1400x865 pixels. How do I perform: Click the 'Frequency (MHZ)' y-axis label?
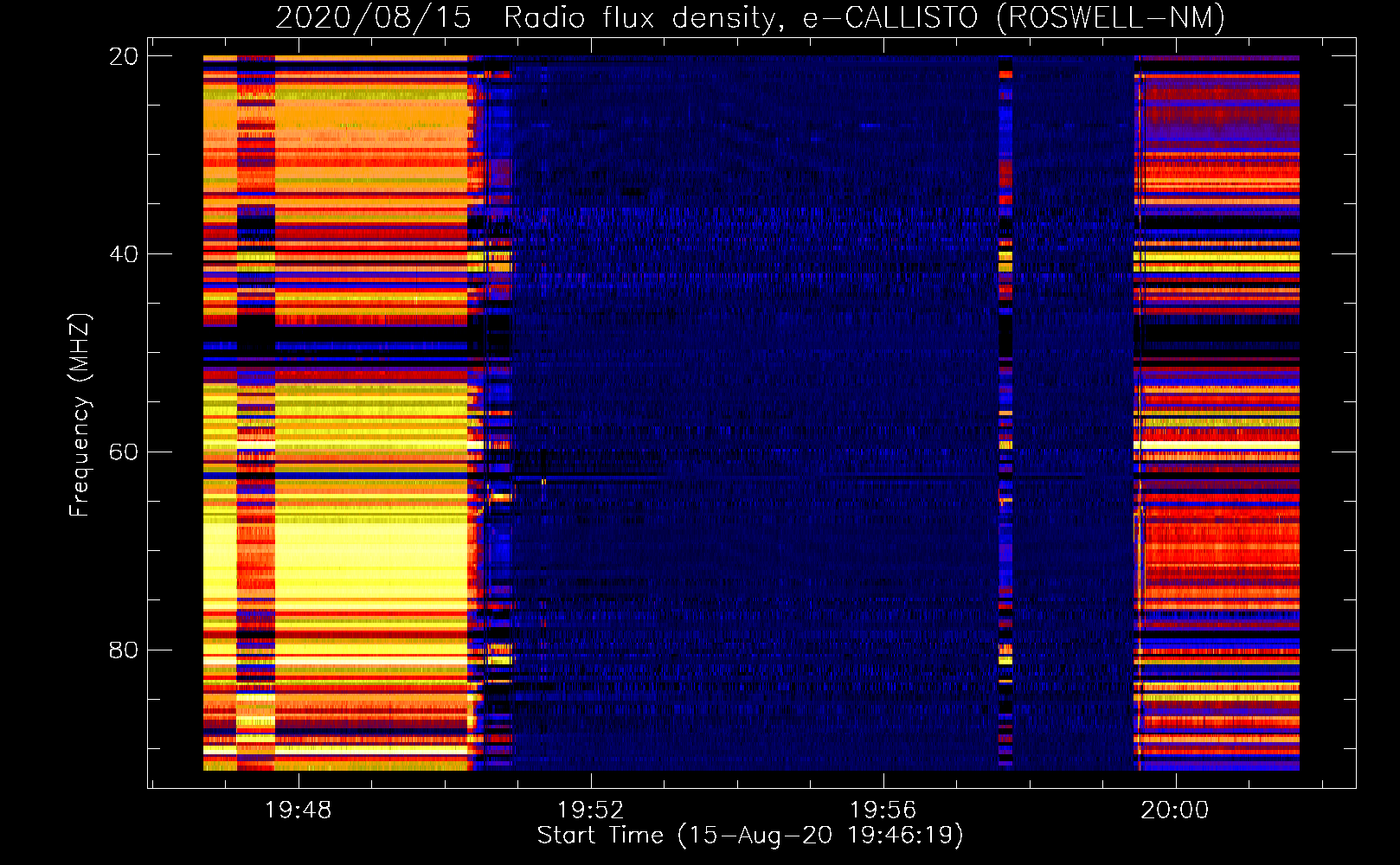tap(80, 414)
